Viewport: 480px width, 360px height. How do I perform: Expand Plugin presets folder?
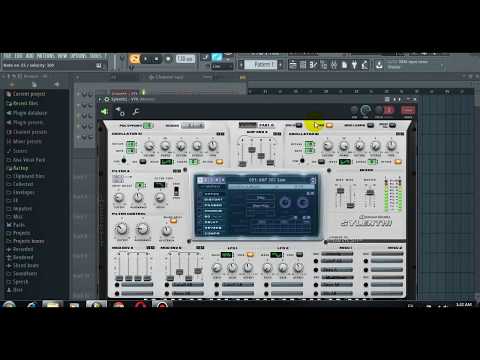point(25,122)
